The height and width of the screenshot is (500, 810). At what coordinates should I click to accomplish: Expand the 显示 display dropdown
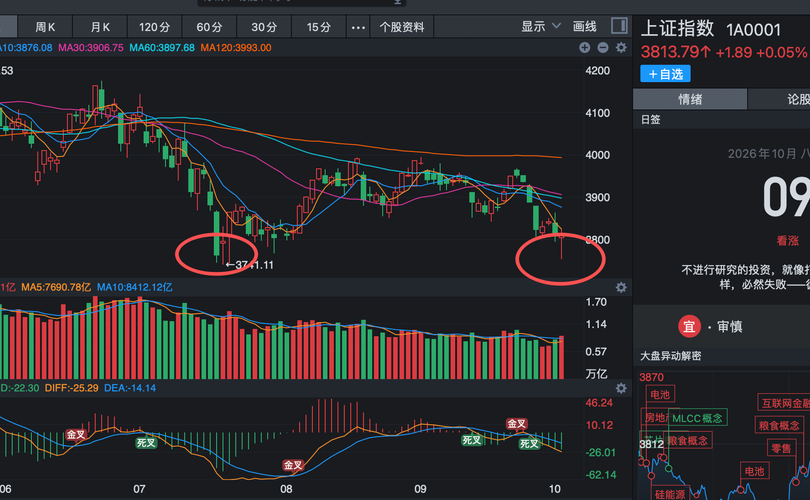click(540, 26)
